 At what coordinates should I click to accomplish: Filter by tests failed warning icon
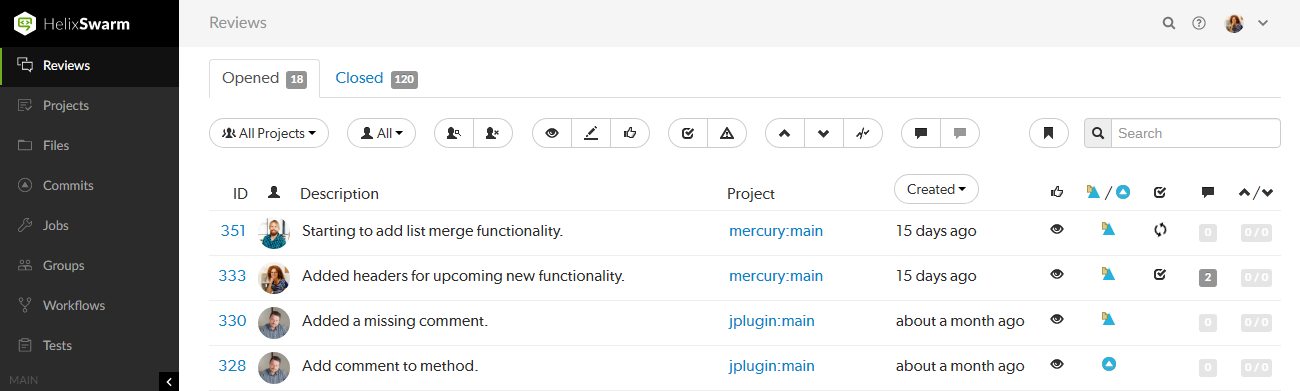point(727,133)
